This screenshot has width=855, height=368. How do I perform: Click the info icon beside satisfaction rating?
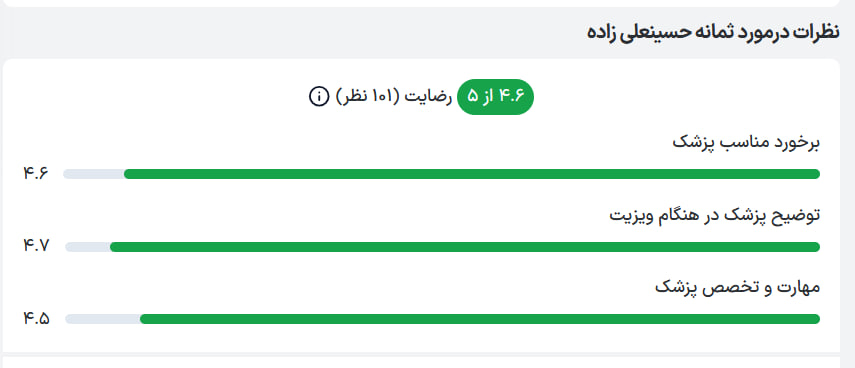tap(319, 97)
